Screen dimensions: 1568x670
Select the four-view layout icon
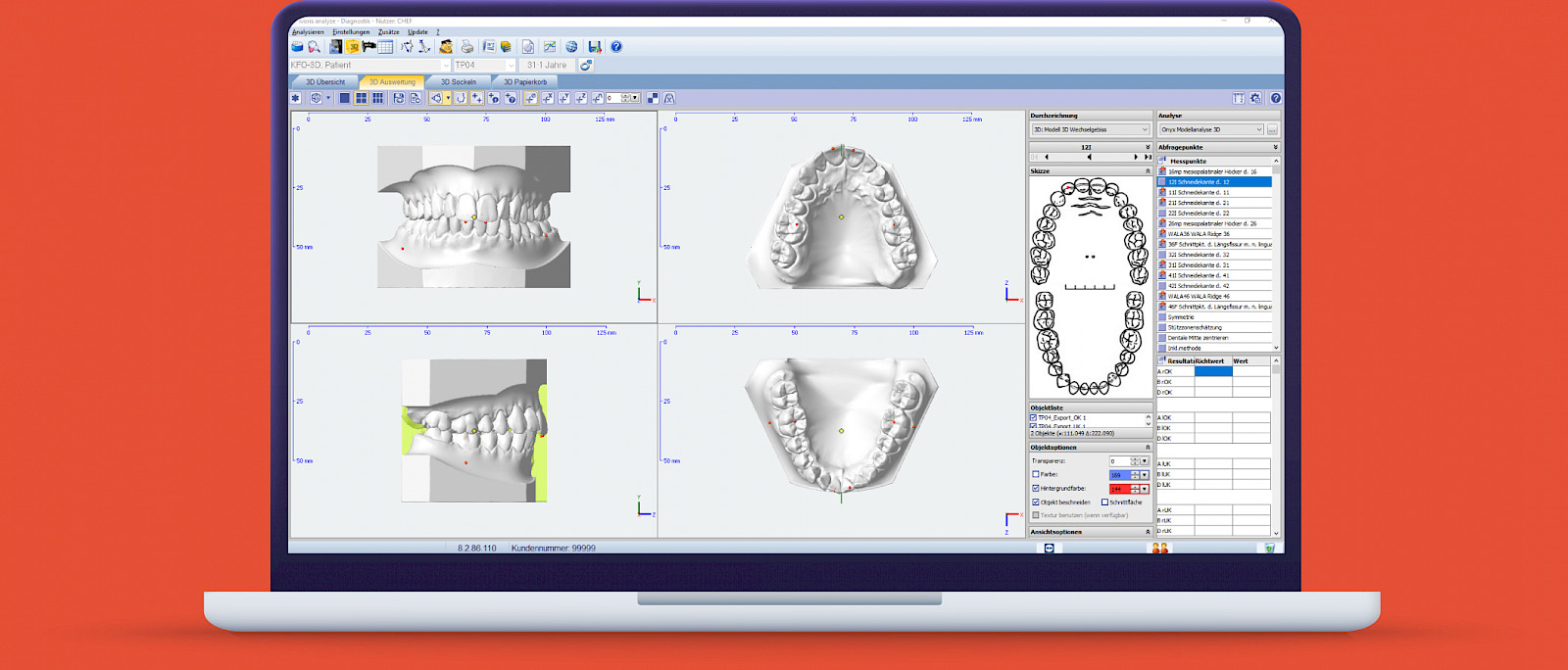click(x=362, y=98)
